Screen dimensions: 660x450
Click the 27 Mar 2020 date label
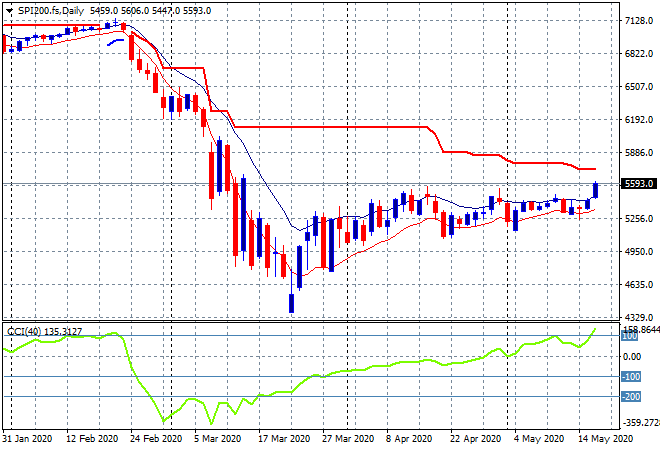(x=348, y=439)
